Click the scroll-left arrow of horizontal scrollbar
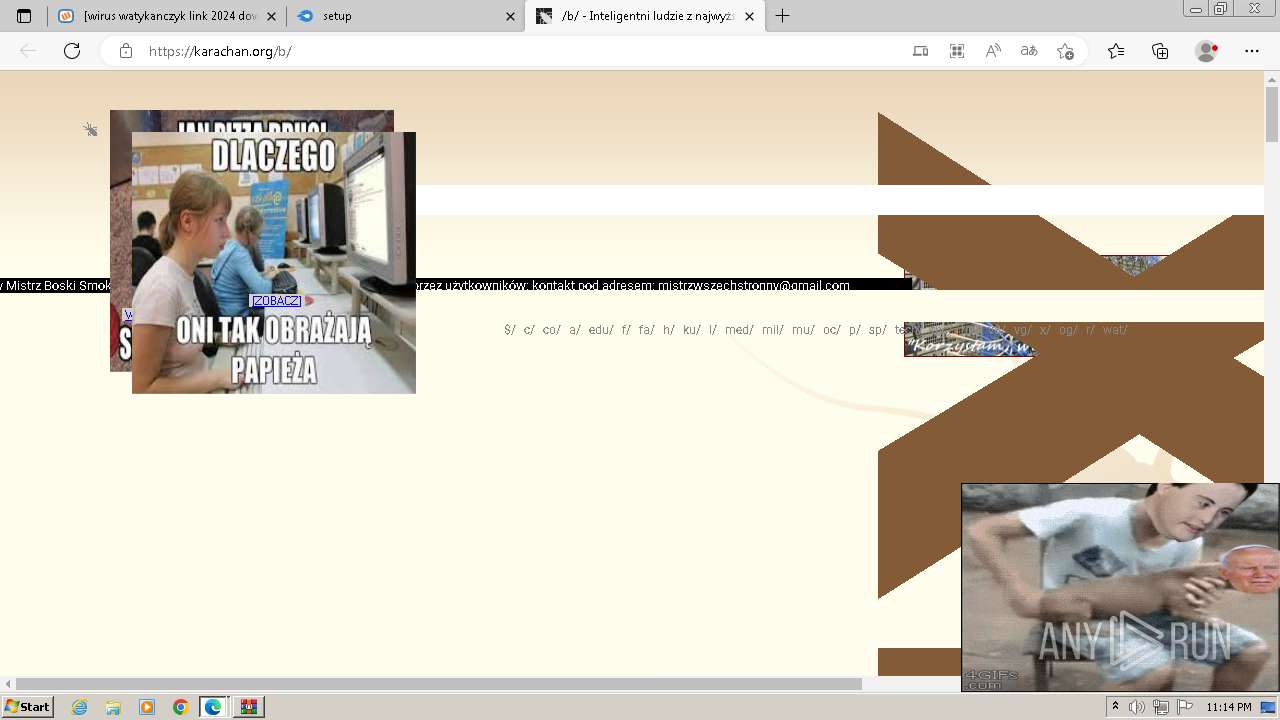The height and width of the screenshot is (720, 1280). click(8, 684)
